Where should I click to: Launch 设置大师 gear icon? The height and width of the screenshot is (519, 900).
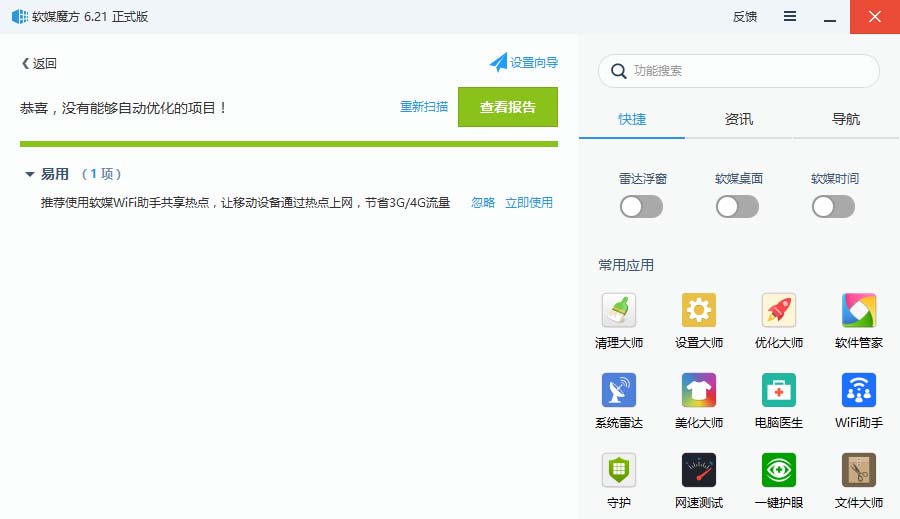point(699,311)
